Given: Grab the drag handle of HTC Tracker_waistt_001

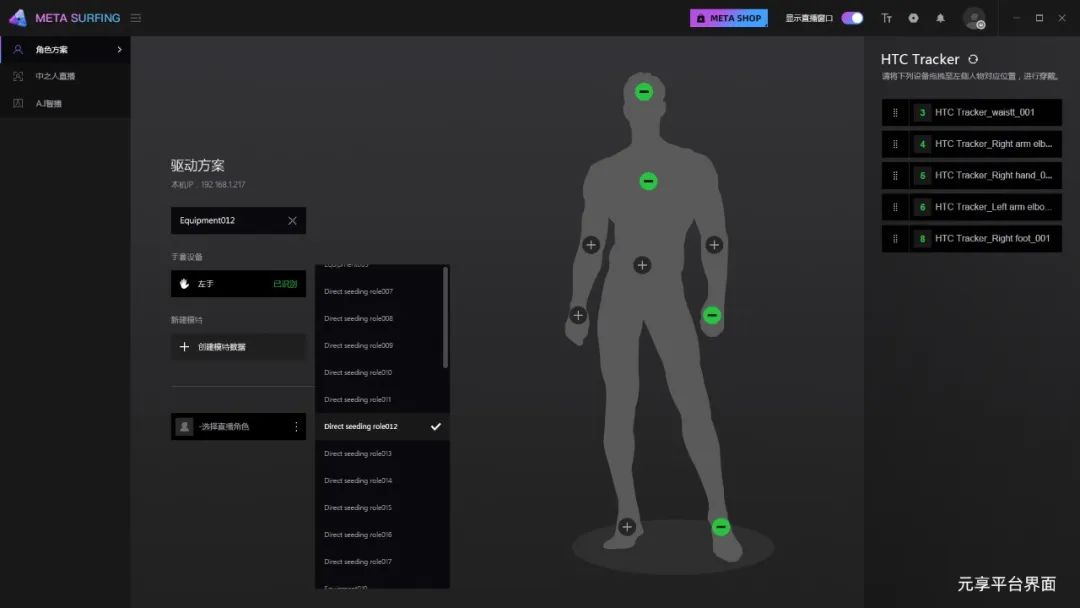Looking at the screenshot, I should click(x=895, y=113).
